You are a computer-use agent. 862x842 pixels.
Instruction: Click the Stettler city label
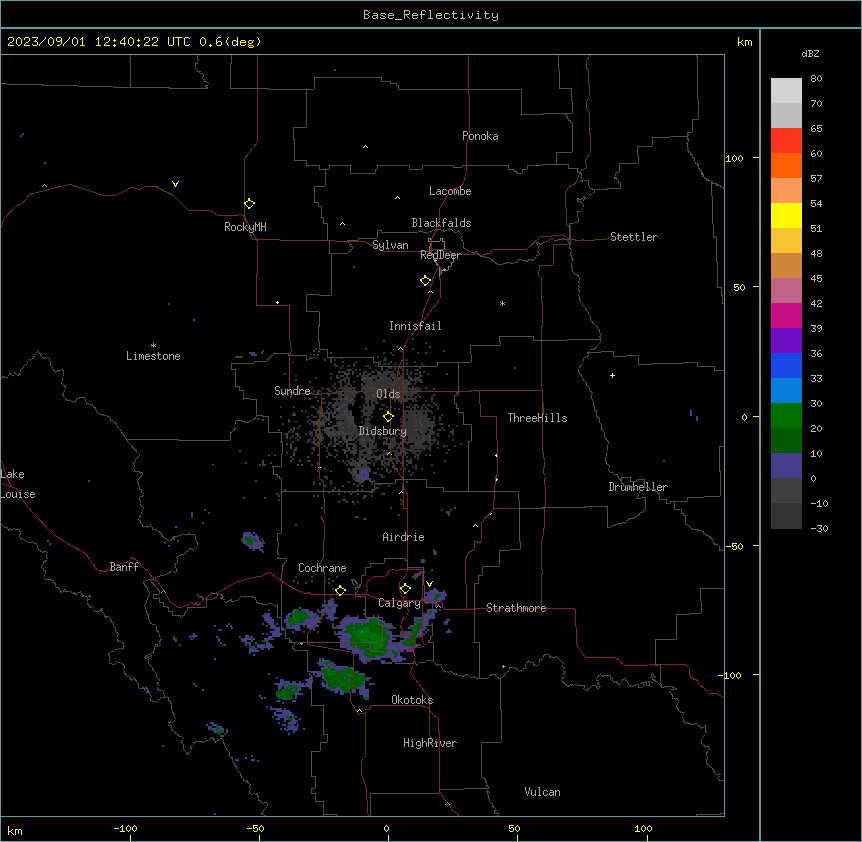[x=634, y=237]
